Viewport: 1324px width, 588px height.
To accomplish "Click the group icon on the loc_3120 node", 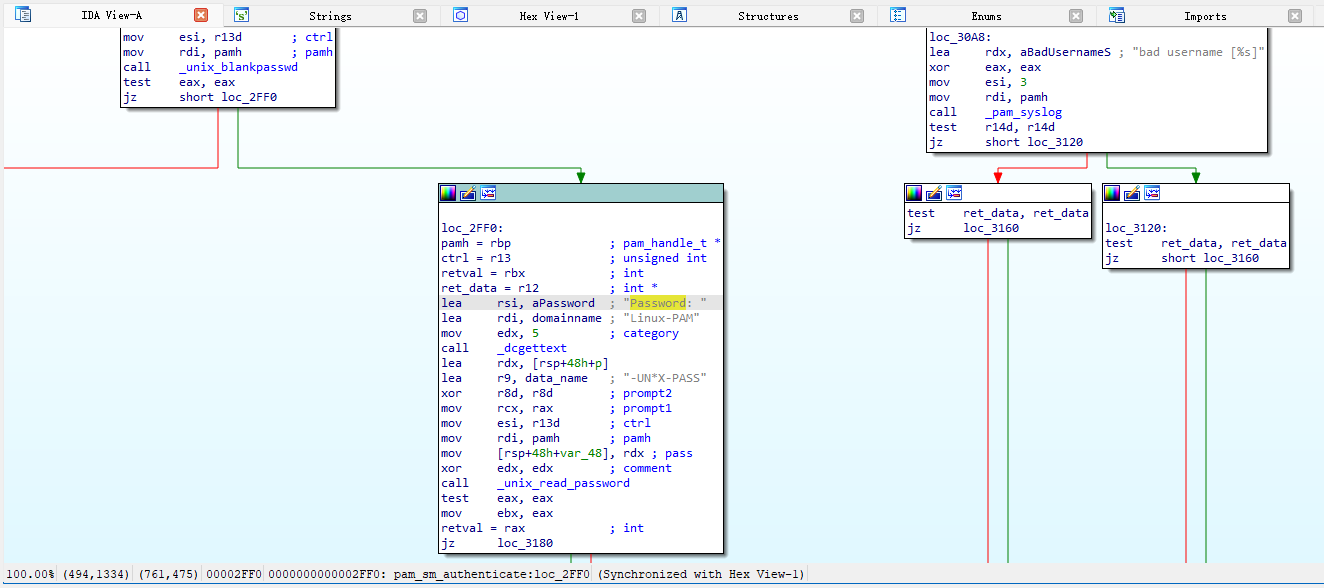I will 1152,193.
